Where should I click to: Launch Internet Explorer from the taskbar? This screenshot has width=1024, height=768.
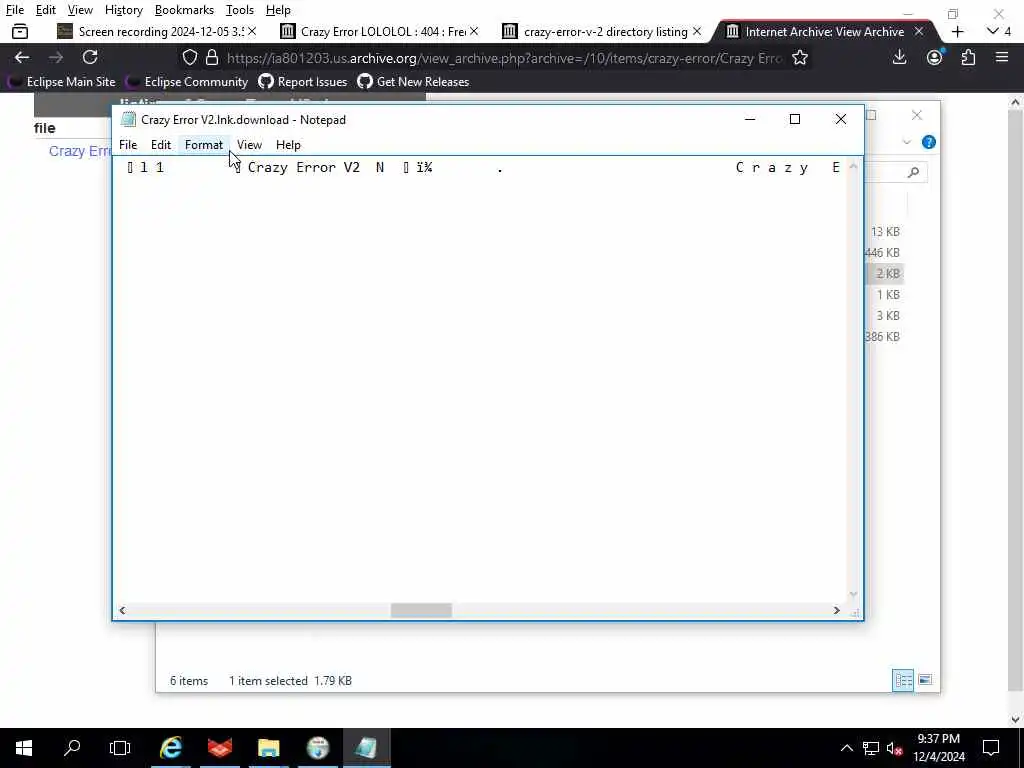(x=171, y=748)
